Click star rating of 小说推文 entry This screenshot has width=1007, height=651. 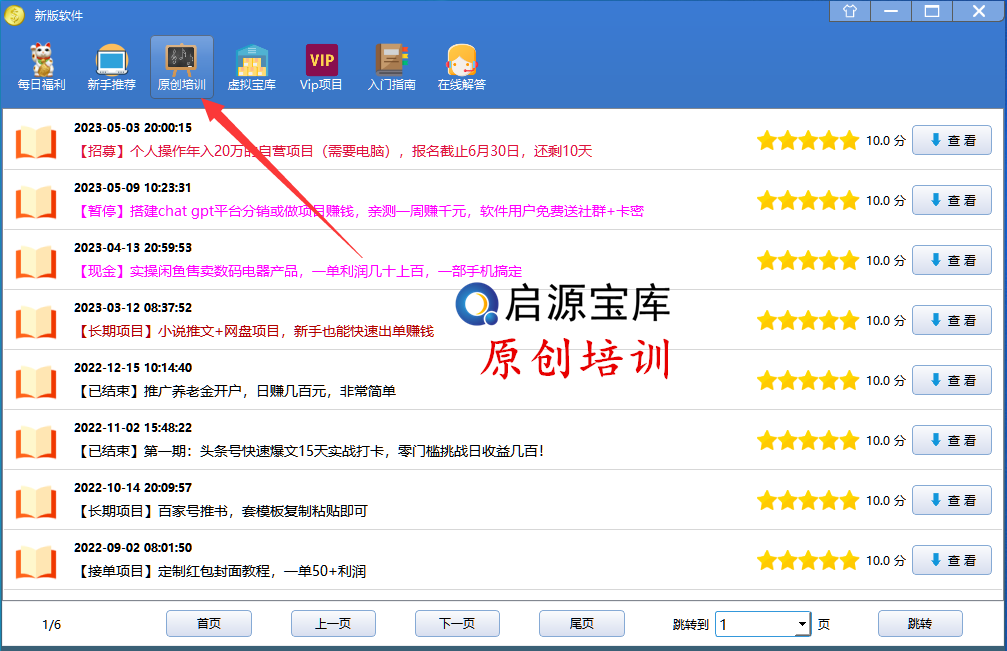pos(808,320)
